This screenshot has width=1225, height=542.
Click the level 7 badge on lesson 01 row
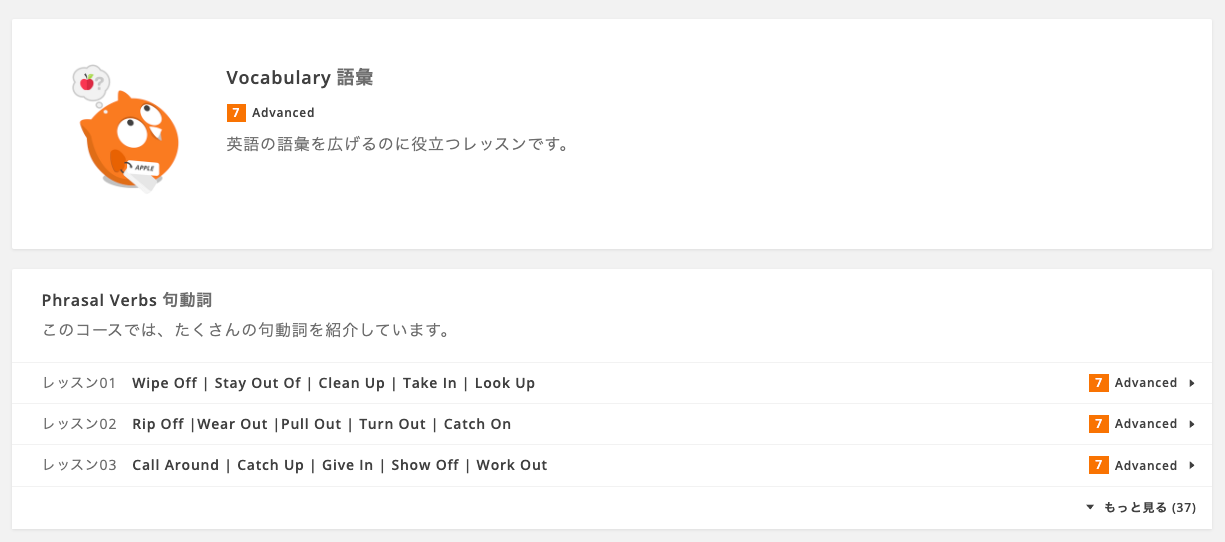tap(1098, 383)
